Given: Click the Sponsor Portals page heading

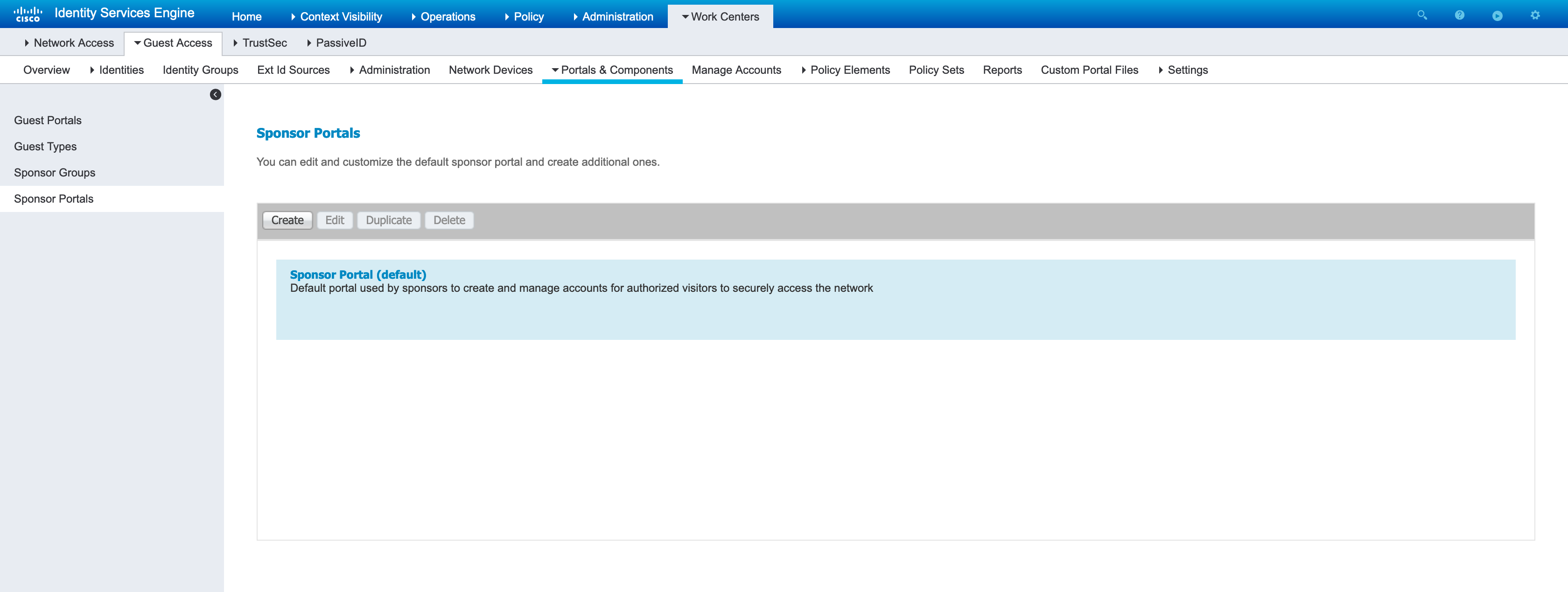Looking at the screenshot, I should click(x=308, y=134).
